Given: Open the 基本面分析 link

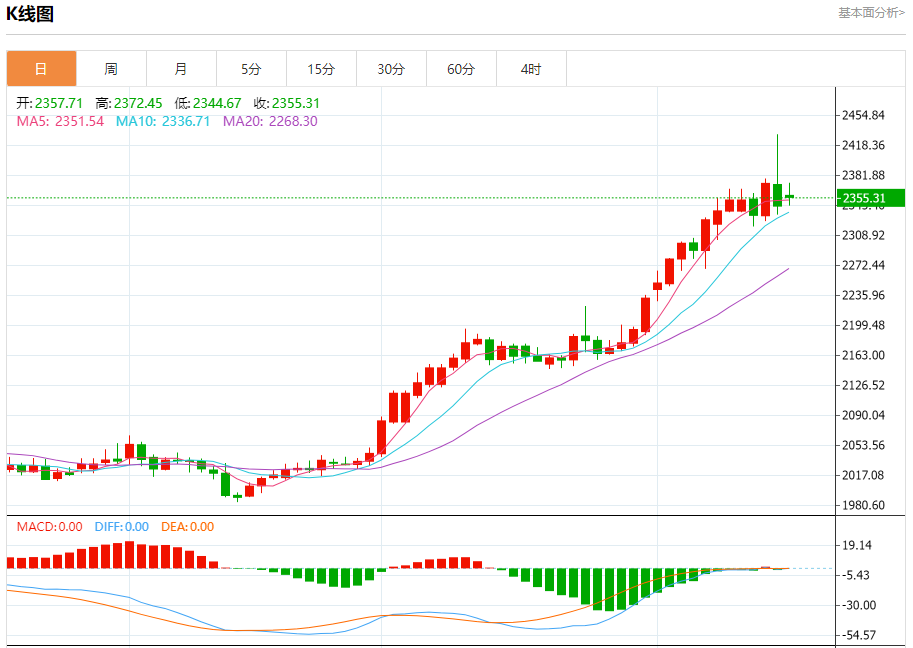Looking at the screenshot, I should pos(871,13).
